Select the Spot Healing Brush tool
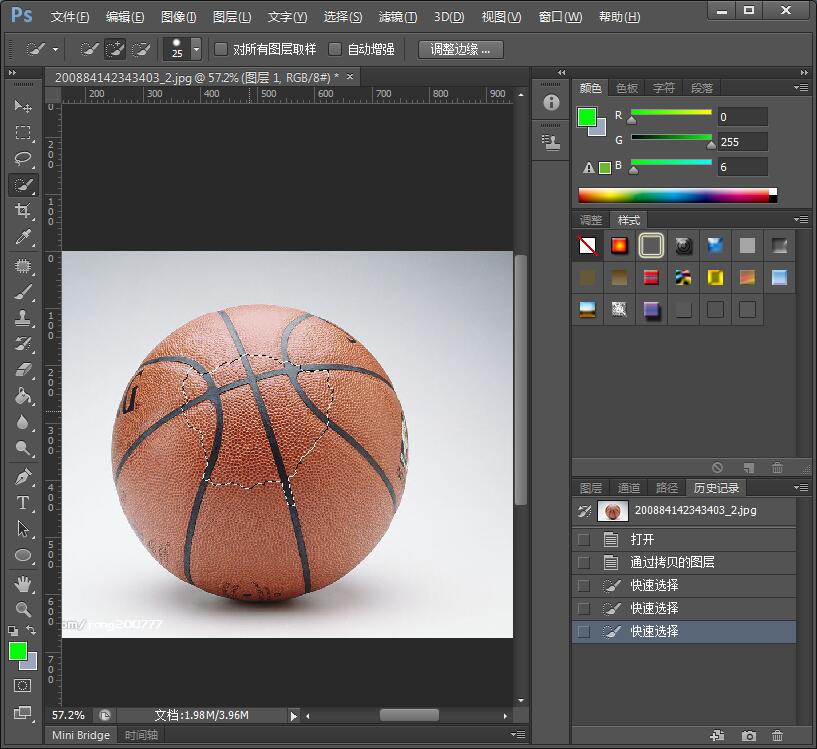The width and height of the screenshot is (817, 749). pos(23,266)
